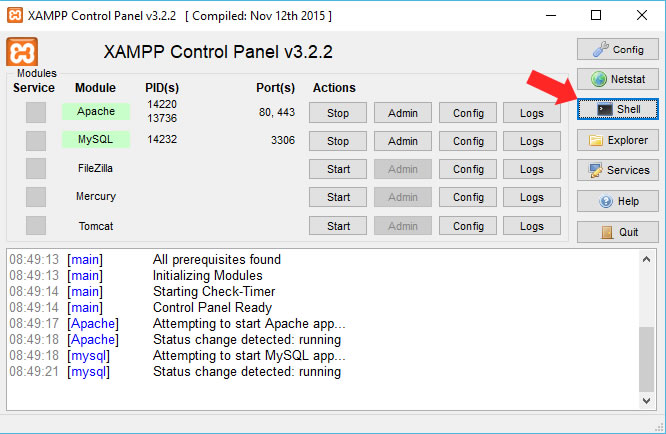
Task: Open Mercury Config options
Action: click(468, 197)
